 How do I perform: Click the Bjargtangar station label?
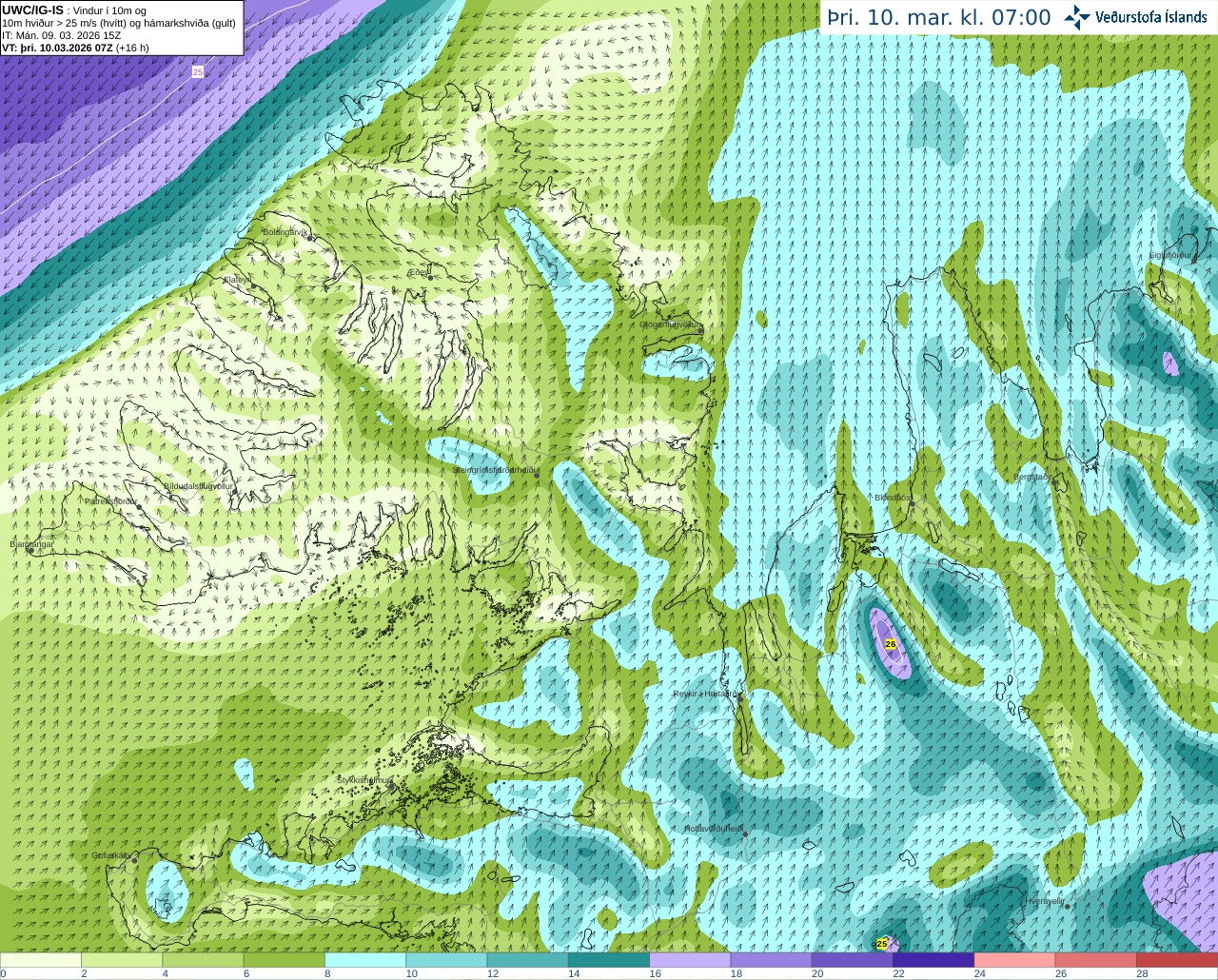click(x=31, y=544)
